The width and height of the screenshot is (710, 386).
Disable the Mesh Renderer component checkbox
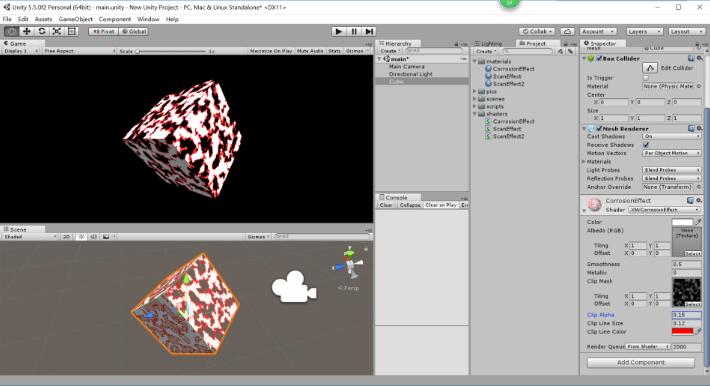coord(599,129)
